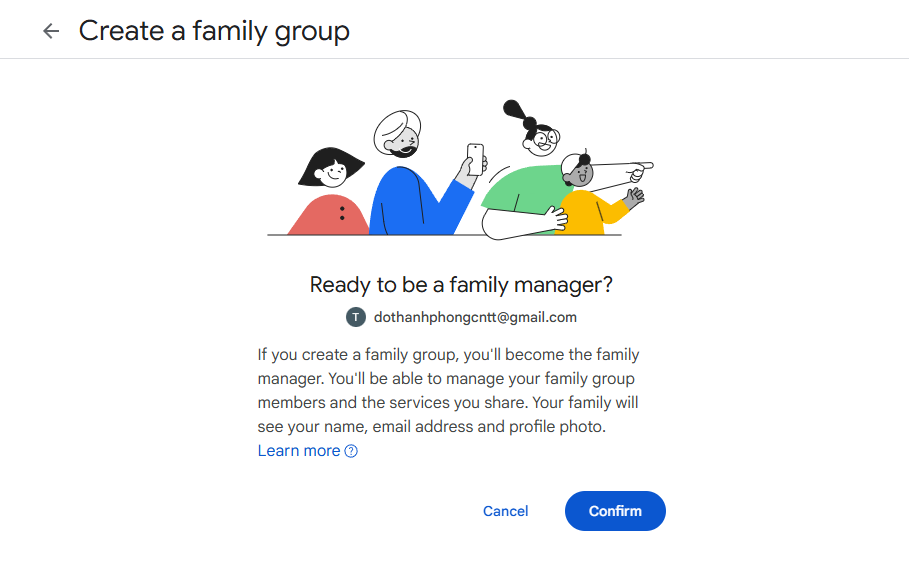Click the line starting "If you create a family group"
Image resolution: width=909 pixels, height=584 pixels.
pos(448,355)
